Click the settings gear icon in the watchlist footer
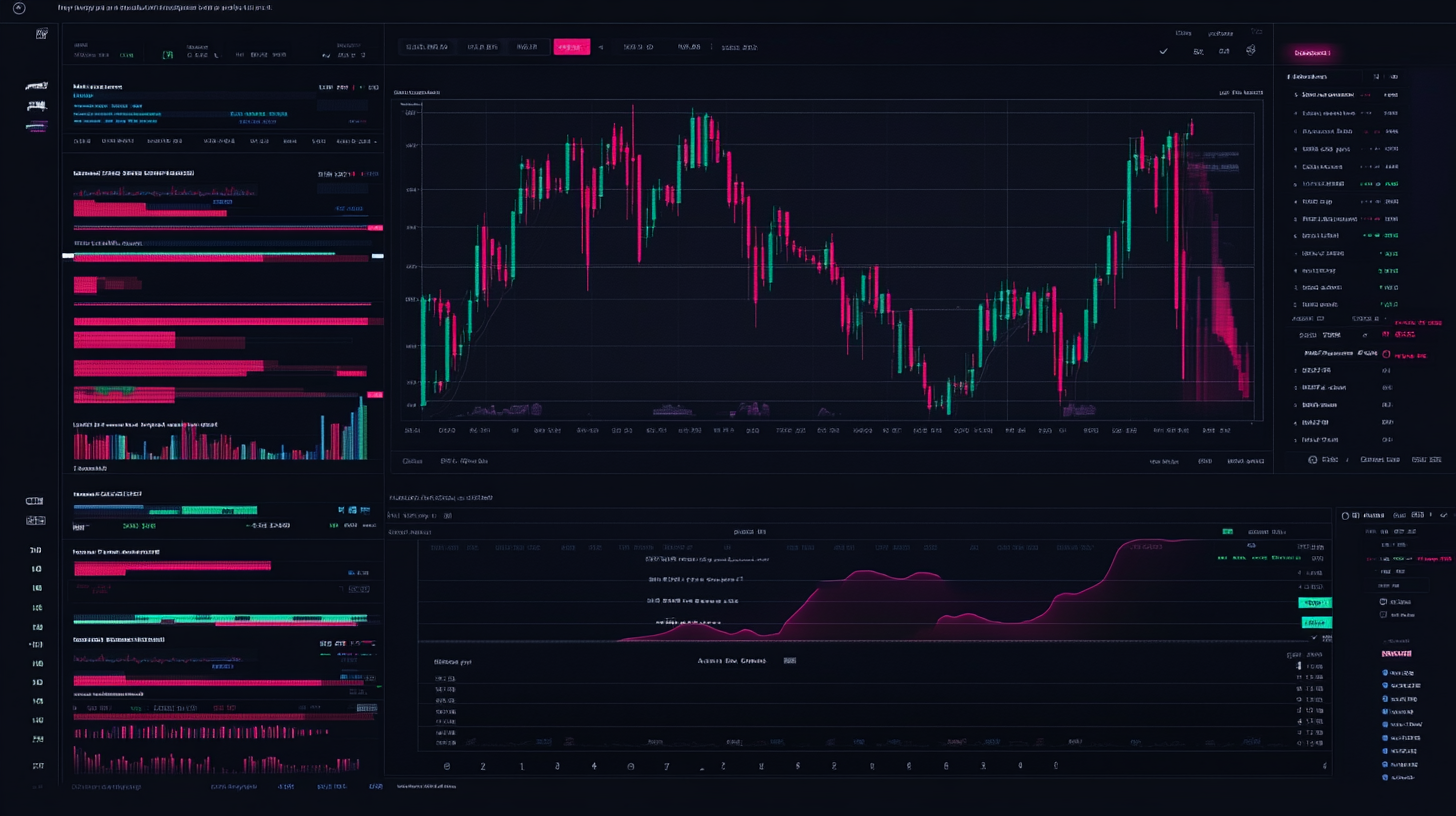The image size is (1456, 816). point(1313,459)
